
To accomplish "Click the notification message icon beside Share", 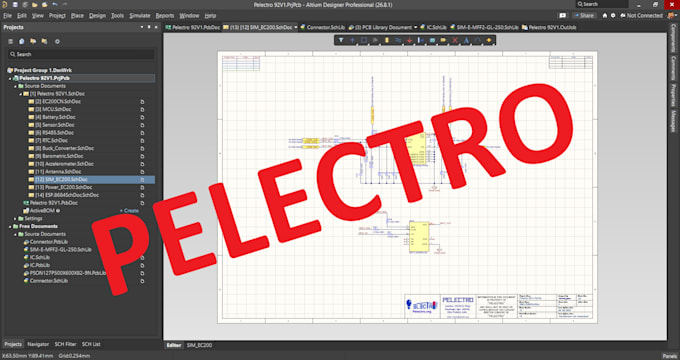I will tap(562, 15).
